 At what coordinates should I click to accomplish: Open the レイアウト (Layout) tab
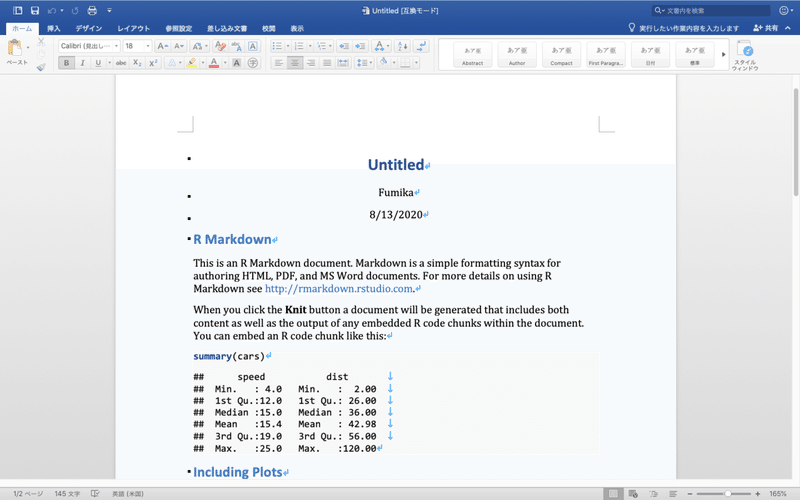(x=134, y=29)
